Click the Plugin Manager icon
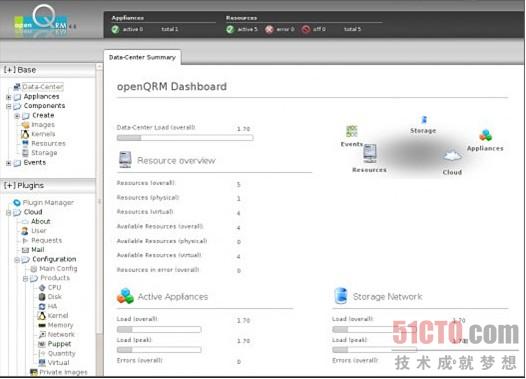This screenshot has height=379, width=526. [x=17, y=203]
